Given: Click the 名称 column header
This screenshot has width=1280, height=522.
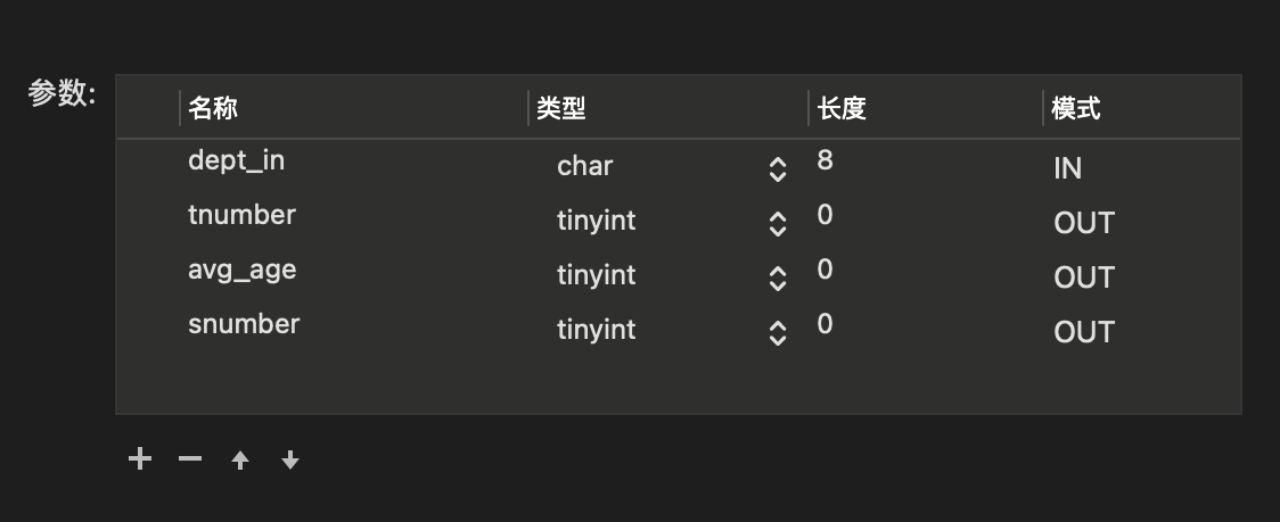Looking at the screenshot, I should 213,108.
